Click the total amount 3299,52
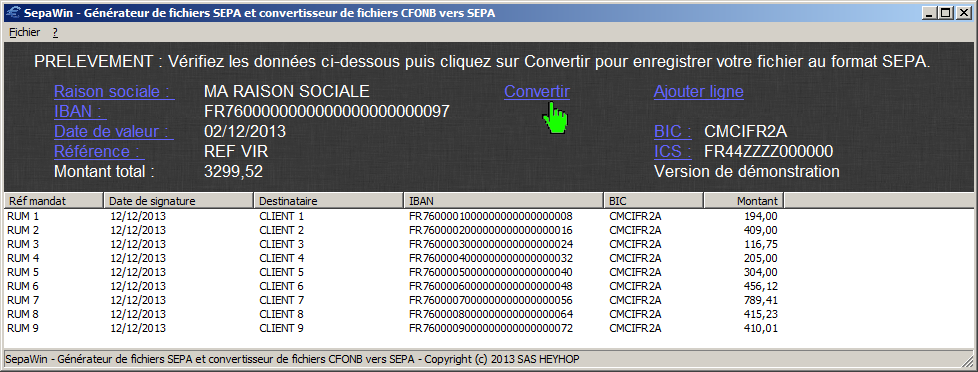The height and width of the screenshot is (372, 978). (233, 172)
